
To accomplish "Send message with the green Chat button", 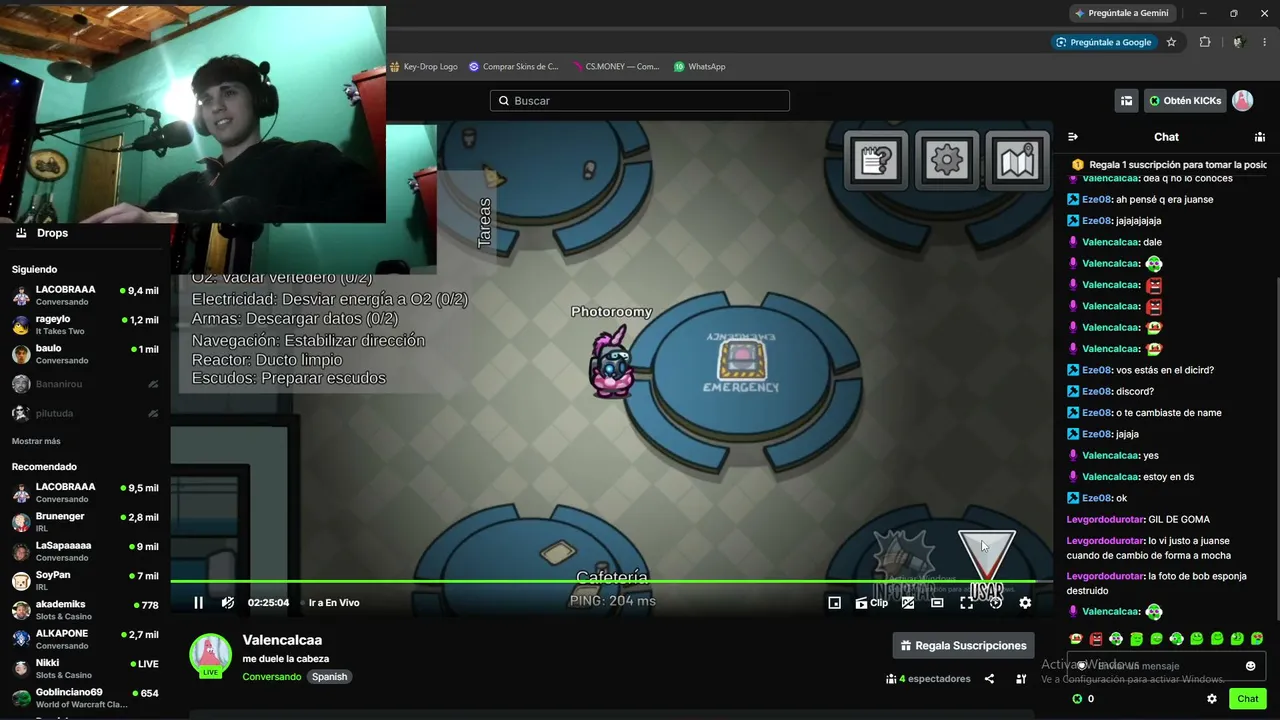I will [1247, 699].
